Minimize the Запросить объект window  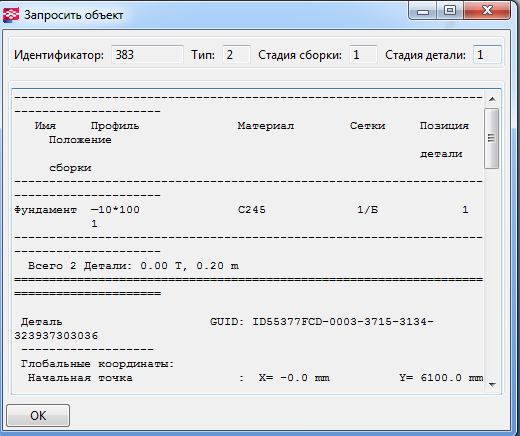423,12
